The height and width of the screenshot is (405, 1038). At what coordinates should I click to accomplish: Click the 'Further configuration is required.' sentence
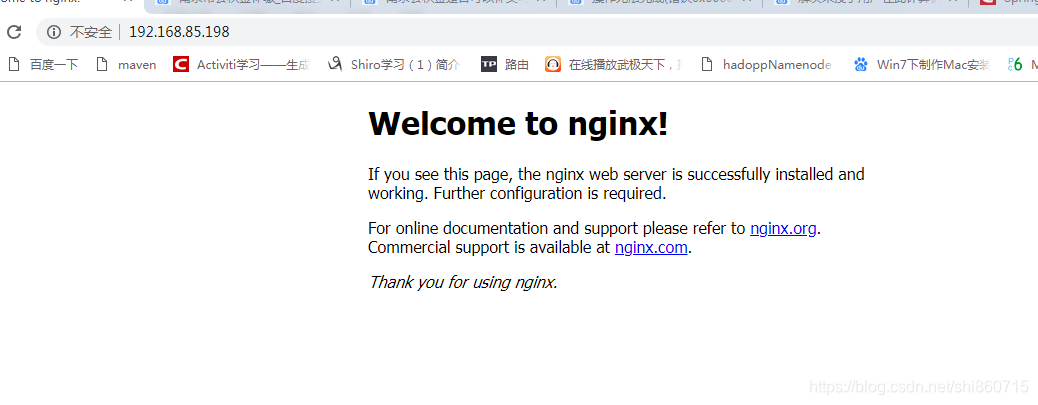[x=549, y=194]
